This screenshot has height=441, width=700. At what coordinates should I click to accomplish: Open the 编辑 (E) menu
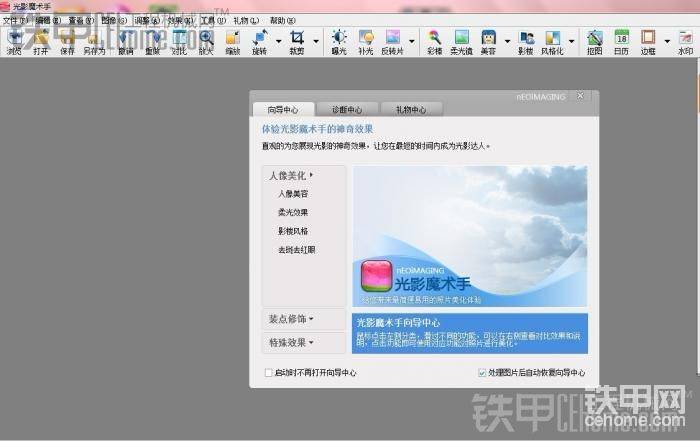[x=48, y=21]
